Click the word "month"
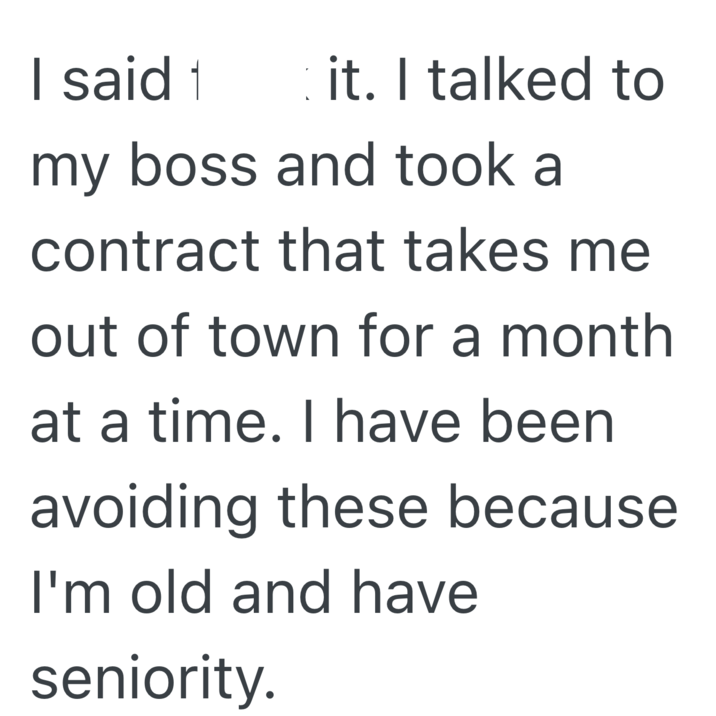Viewport: 716px width, 716px height. [590, 338]
